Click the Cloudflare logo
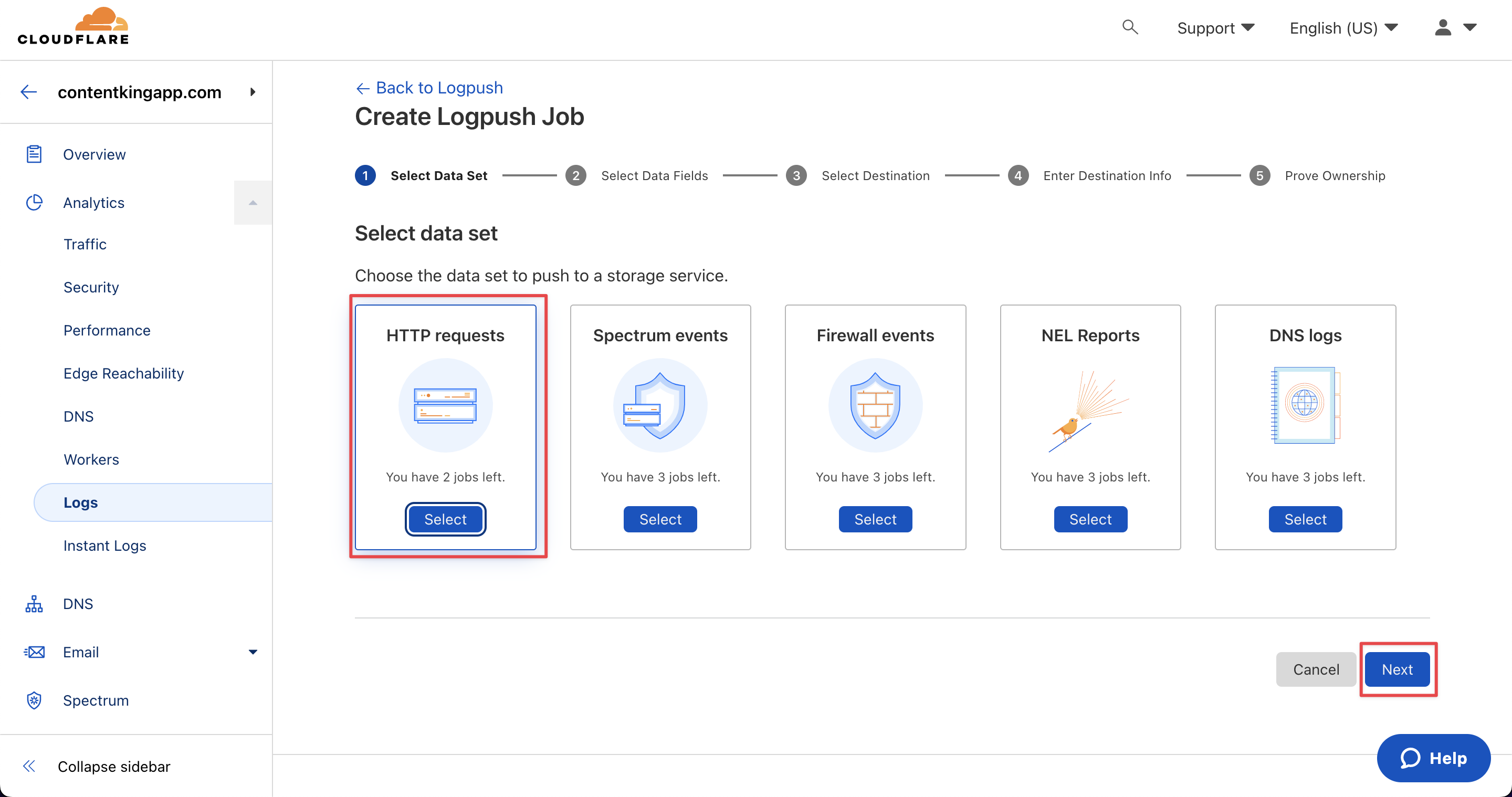 (73, 26)
